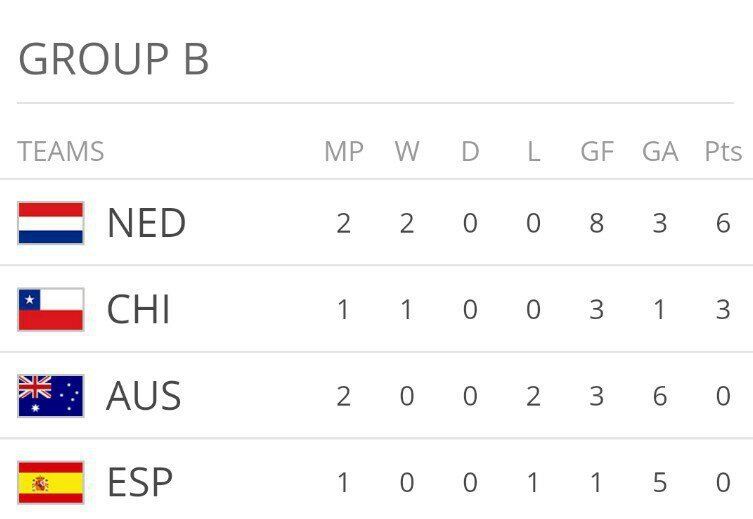Image resolution: width=753 pixels, height=519 pixels.
Task: Click the Spain flag icon
Action: coord(51,483)
